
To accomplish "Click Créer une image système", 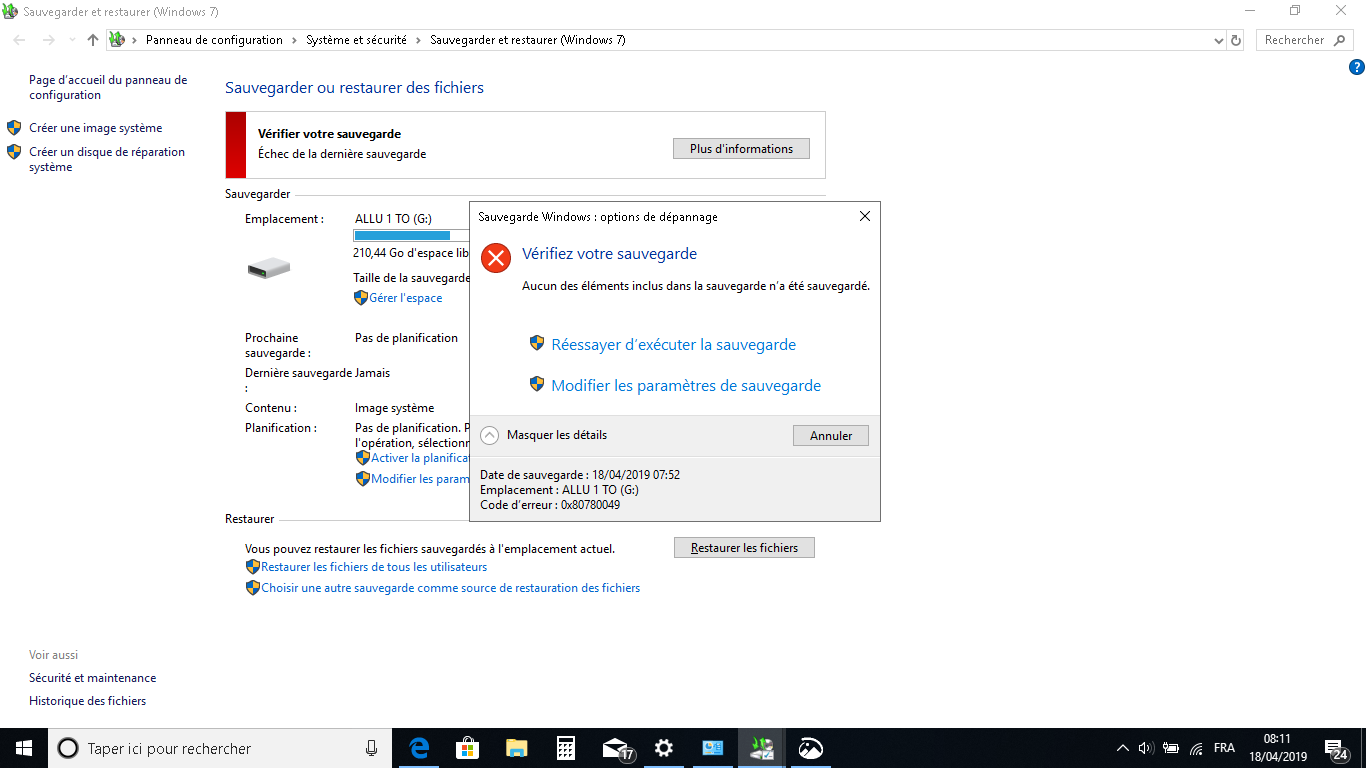I will [x=95, y=128].
